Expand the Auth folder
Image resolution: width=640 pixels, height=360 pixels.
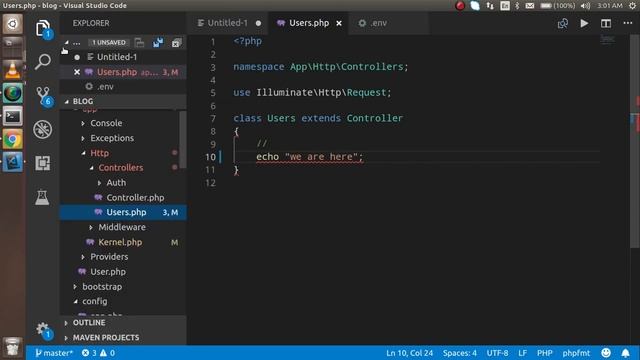[x=116, y=183]
